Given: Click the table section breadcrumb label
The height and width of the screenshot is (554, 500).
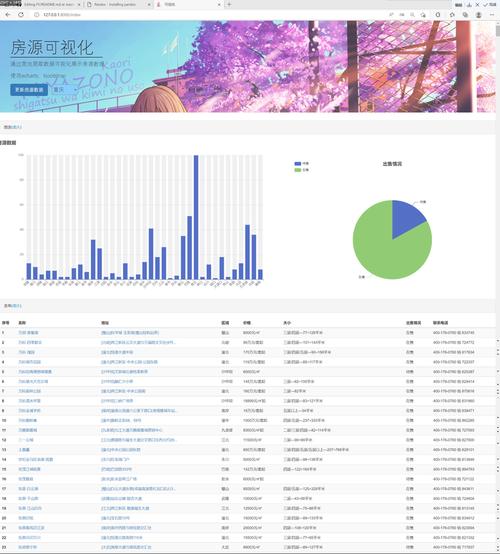Looking at the screenshot, I should pos(13,306).
